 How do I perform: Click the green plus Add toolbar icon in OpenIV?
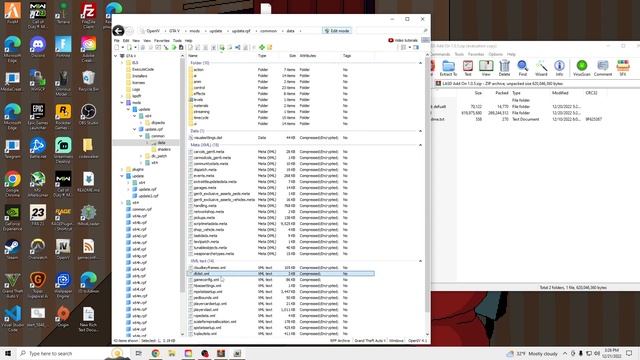(262, 48)
